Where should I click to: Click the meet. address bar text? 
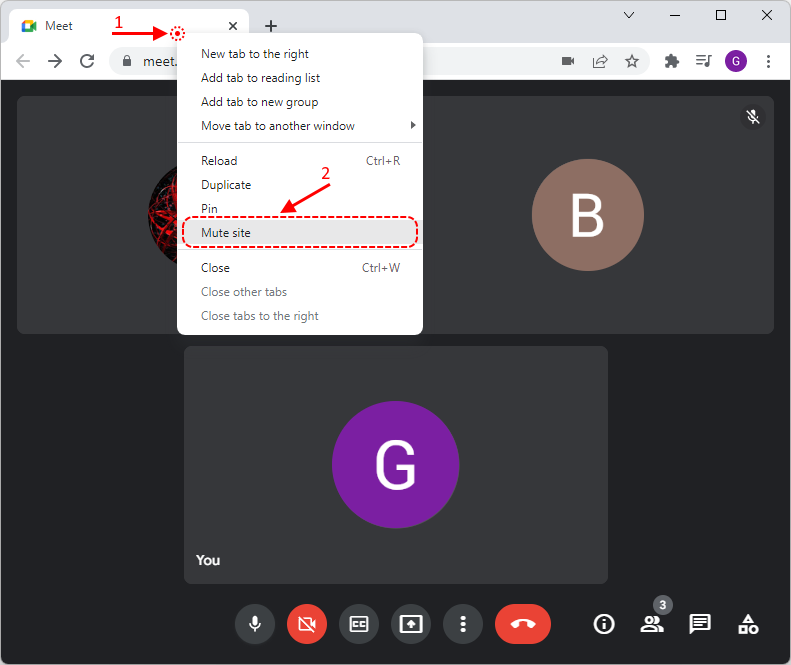160,62
